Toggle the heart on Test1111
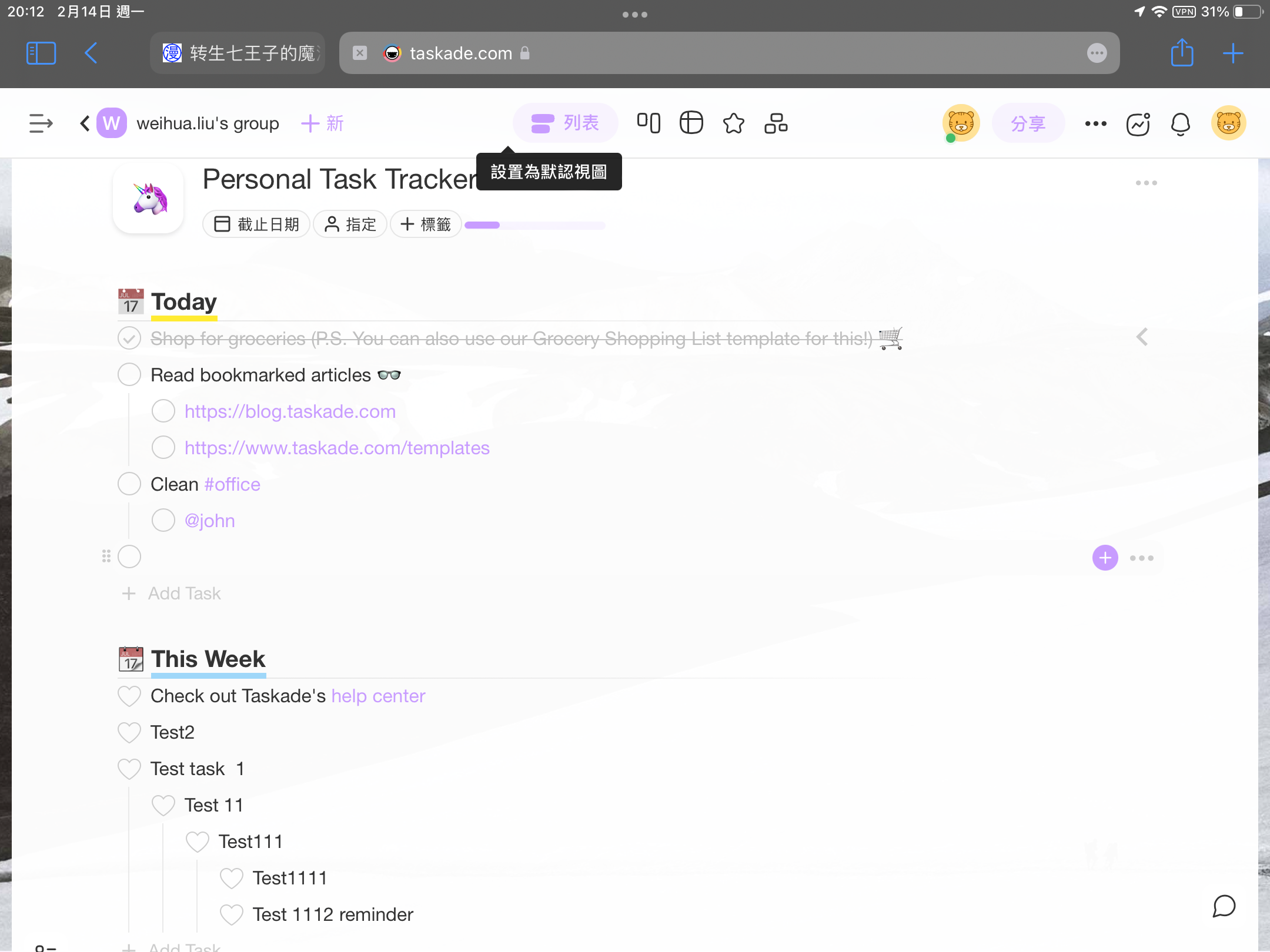 232,879
